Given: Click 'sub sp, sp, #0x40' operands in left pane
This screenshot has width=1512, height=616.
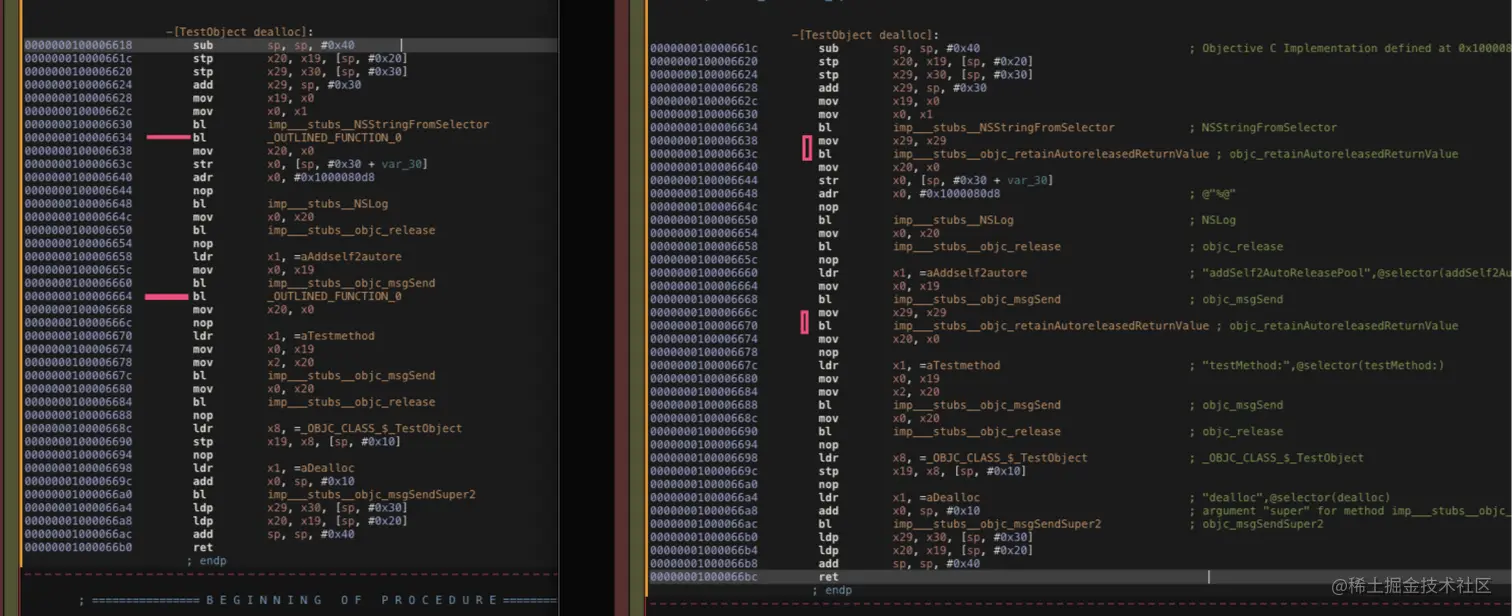Looking at the screenshot, I should (x=311, y=45).
